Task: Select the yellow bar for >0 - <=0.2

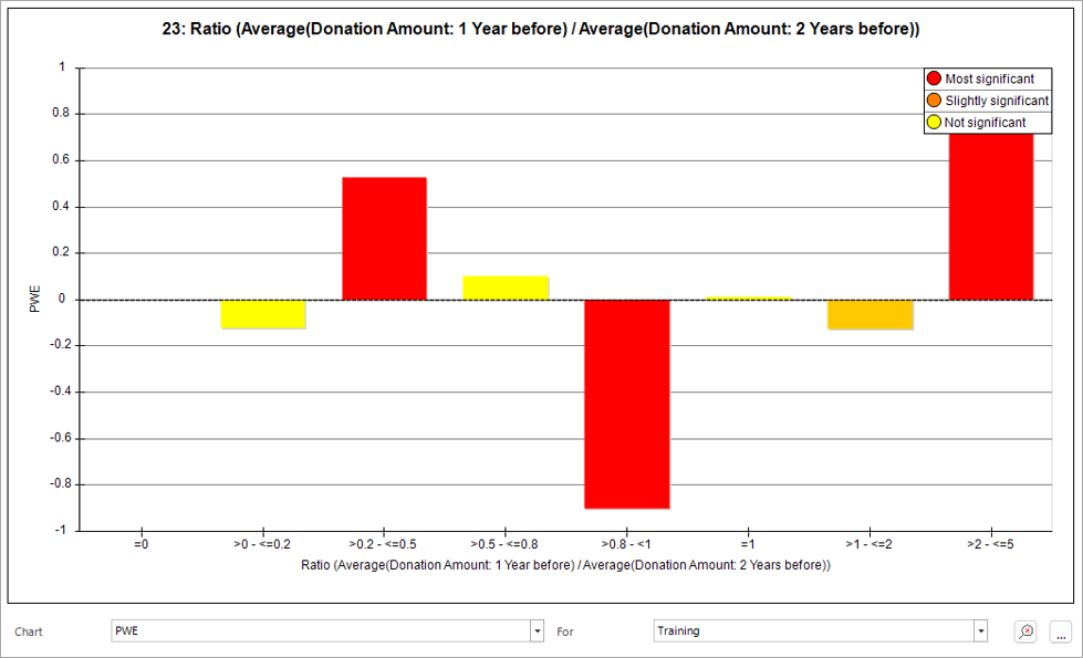Action: pos(263,314)
